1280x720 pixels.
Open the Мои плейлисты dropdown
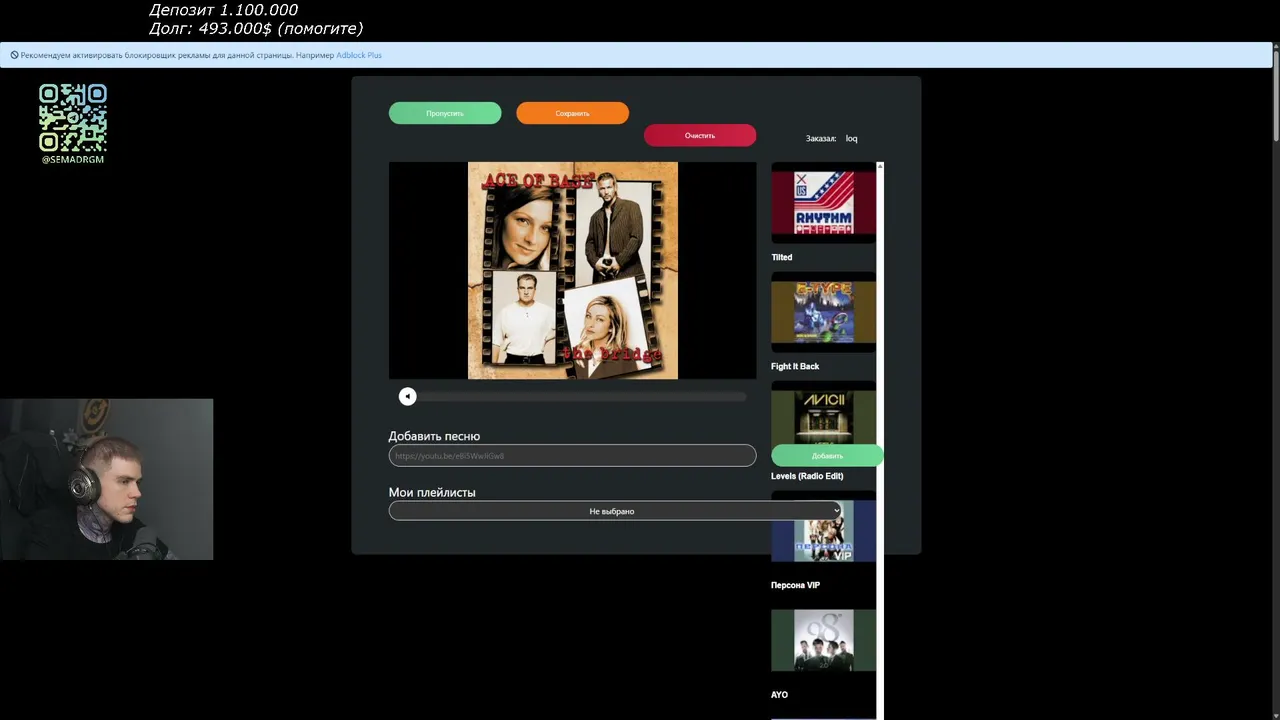click(x=616, y=511)
